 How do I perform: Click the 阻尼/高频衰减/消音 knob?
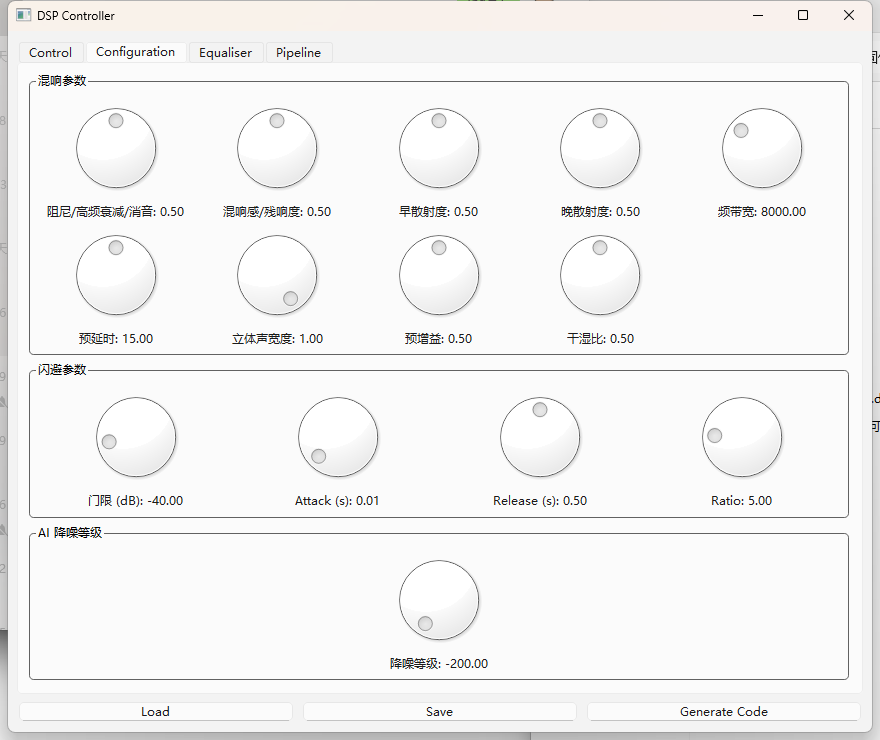tap(116, 148)
